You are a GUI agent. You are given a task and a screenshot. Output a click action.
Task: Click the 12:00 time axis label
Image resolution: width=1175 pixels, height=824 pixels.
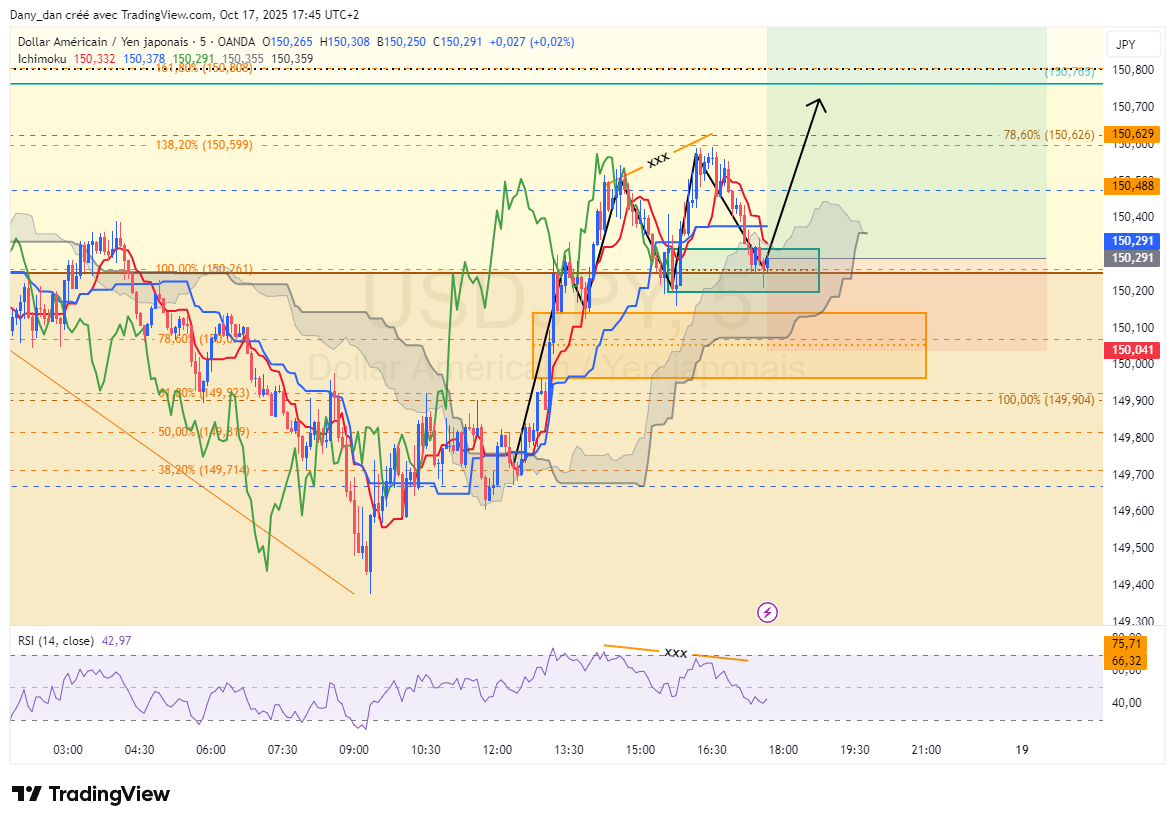click(498, 750)
